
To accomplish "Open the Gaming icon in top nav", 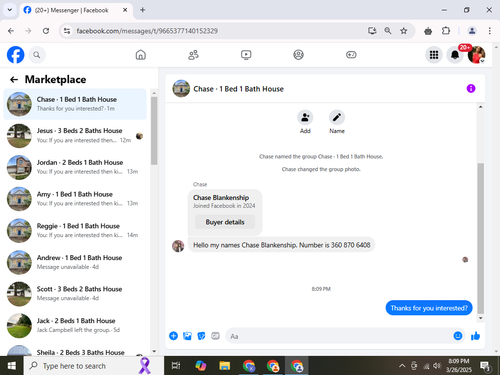I will tap(351, 55).
